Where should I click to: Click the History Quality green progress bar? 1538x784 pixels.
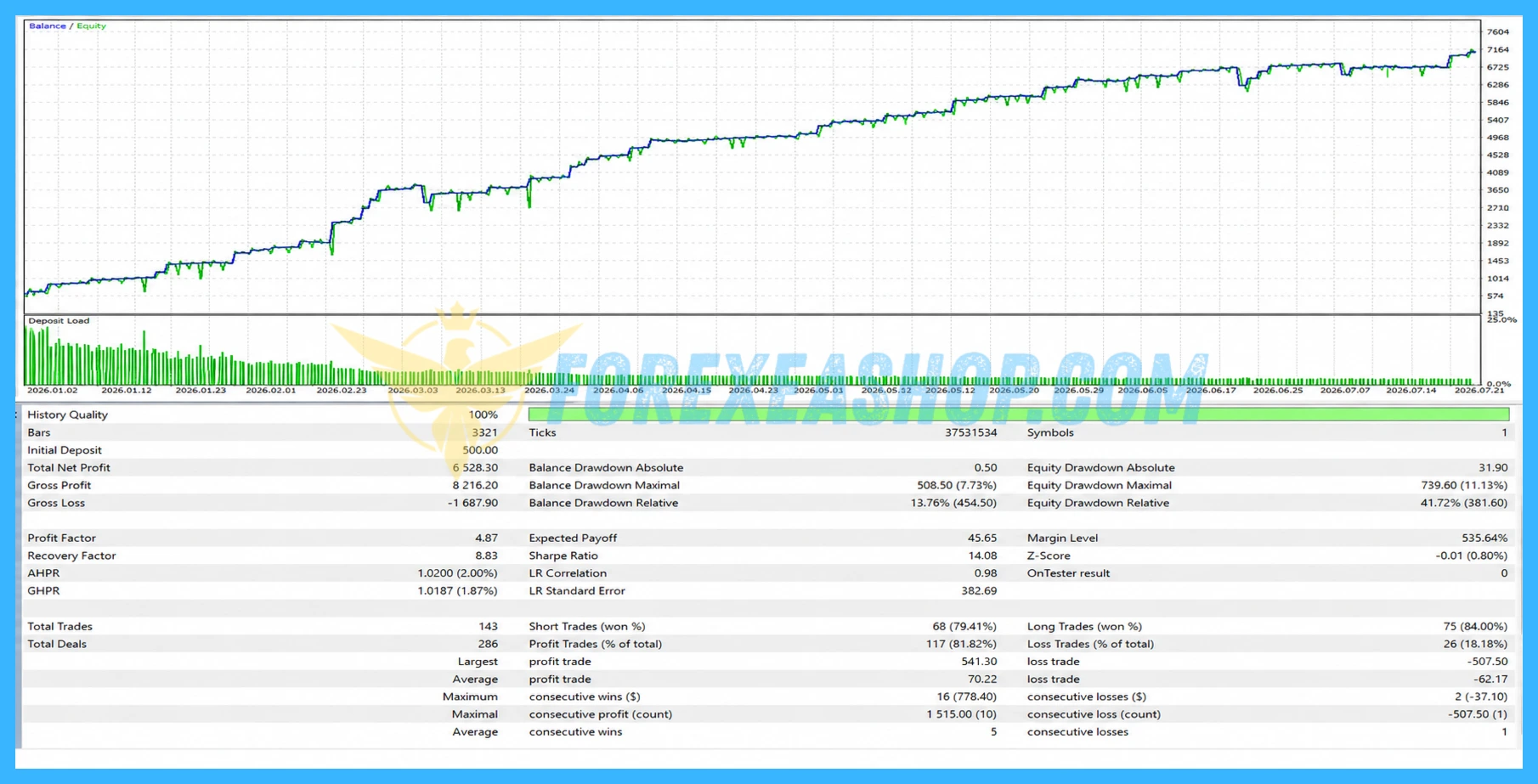pos(1019,415)
